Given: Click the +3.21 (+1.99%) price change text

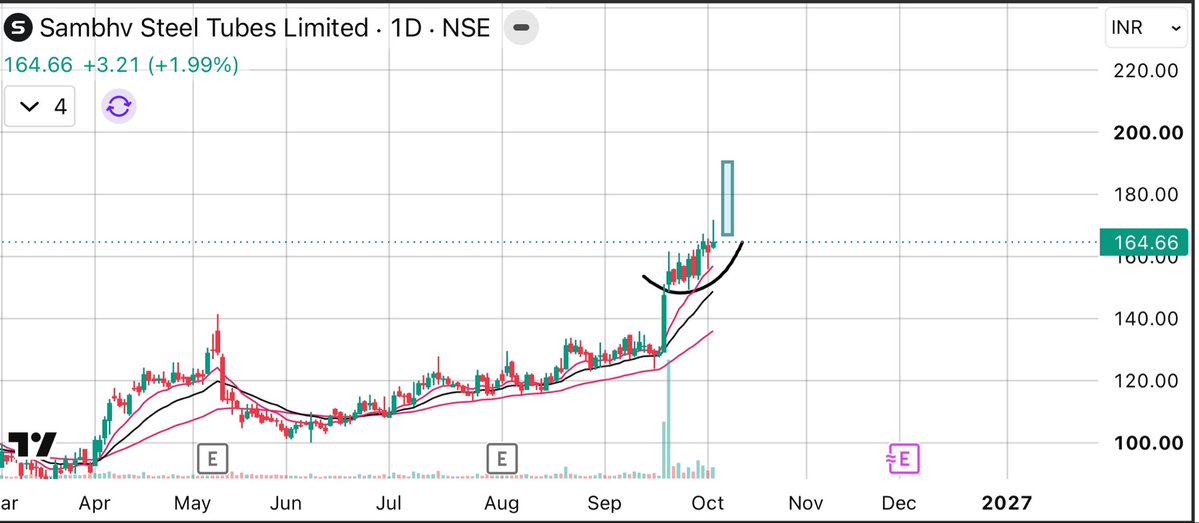Looking at the screenshot, I should point(161,66).
